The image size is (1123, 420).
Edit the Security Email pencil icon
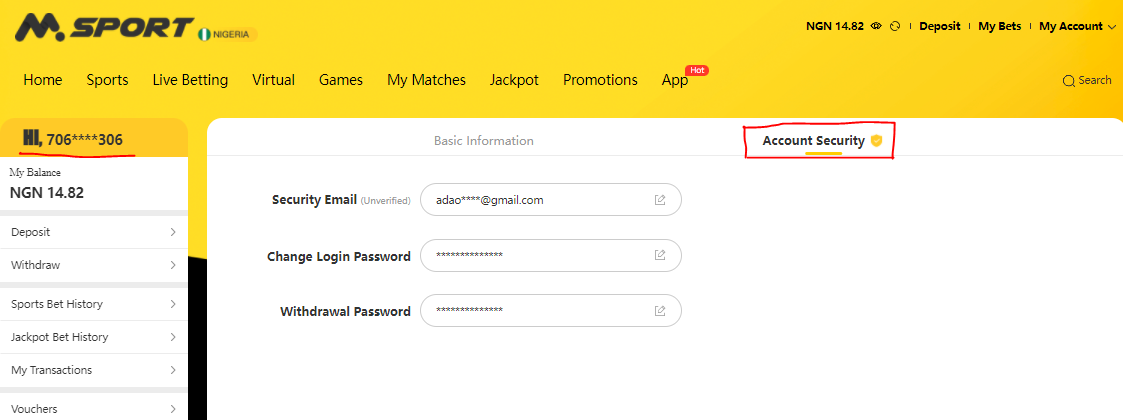(660, 200)
